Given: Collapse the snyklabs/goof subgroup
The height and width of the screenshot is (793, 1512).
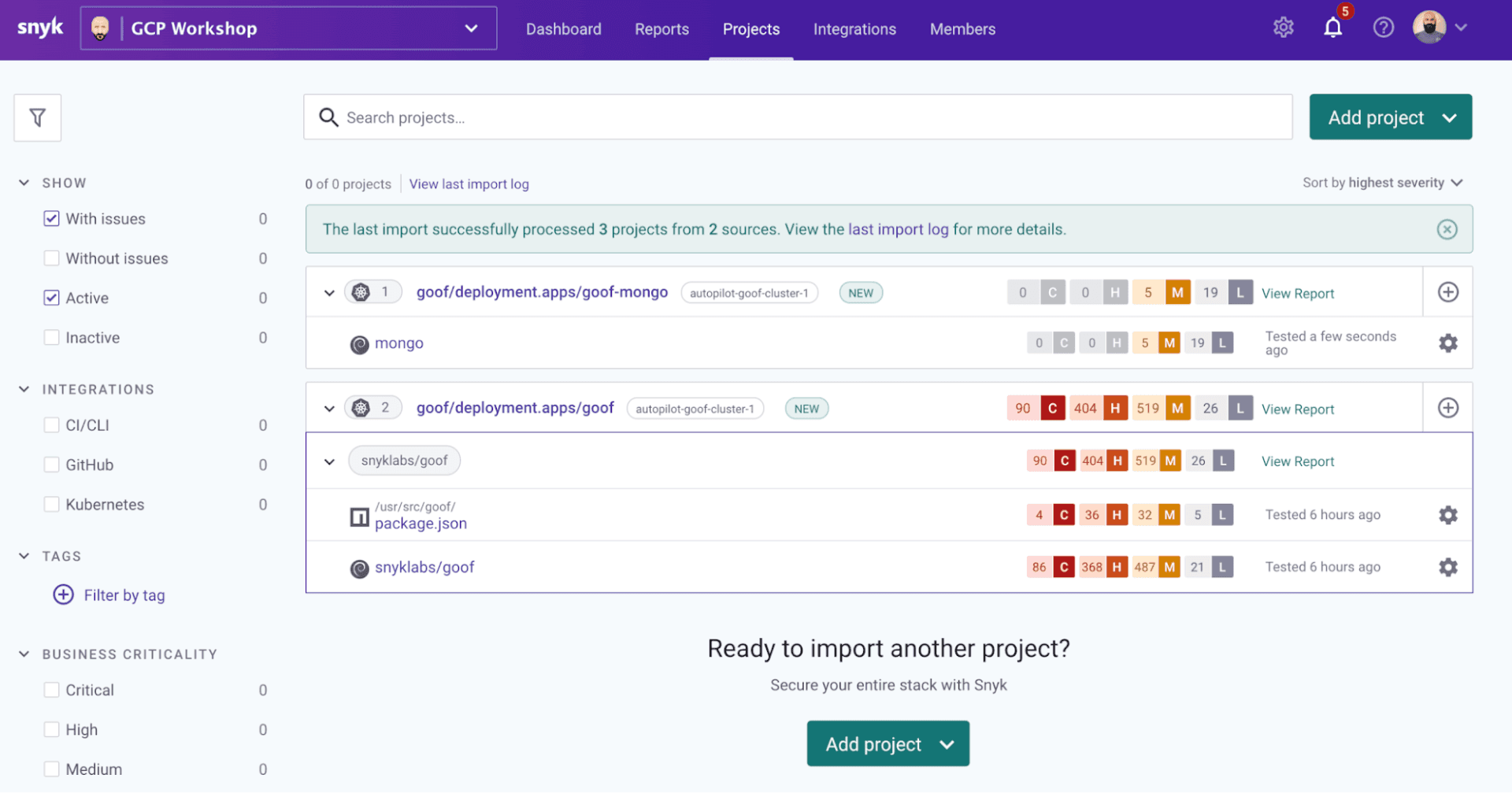Looking at the screenshot, I should (329, 461).
